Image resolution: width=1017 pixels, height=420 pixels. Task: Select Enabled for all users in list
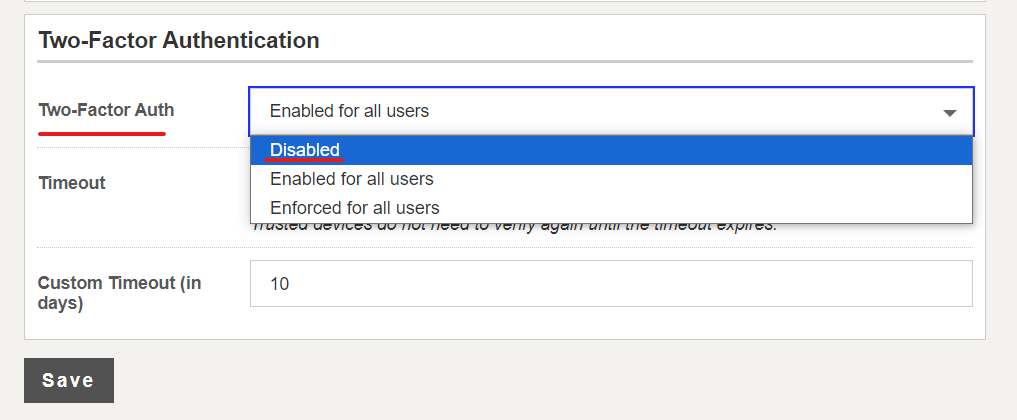coord(611,178)
